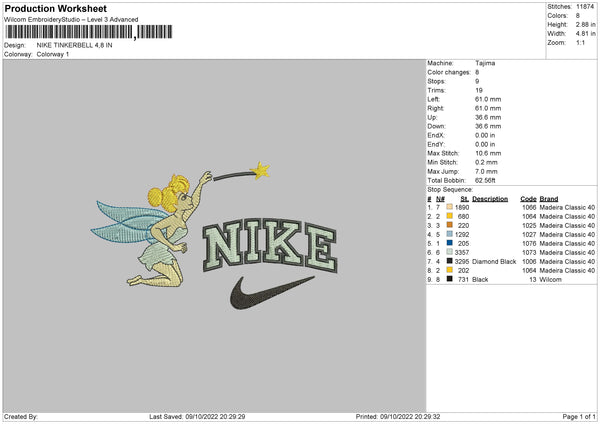Select the yellow swatch beside 680 stitches
600x424 pixels.
tap(450, 216)
